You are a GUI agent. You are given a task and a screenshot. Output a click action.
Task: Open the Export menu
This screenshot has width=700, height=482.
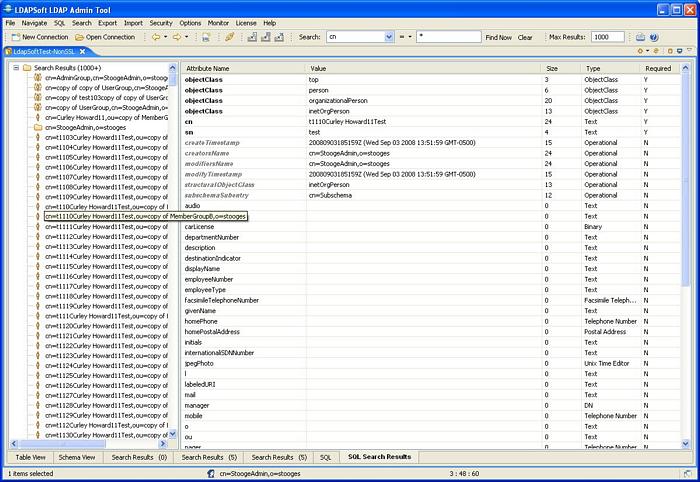107,22
